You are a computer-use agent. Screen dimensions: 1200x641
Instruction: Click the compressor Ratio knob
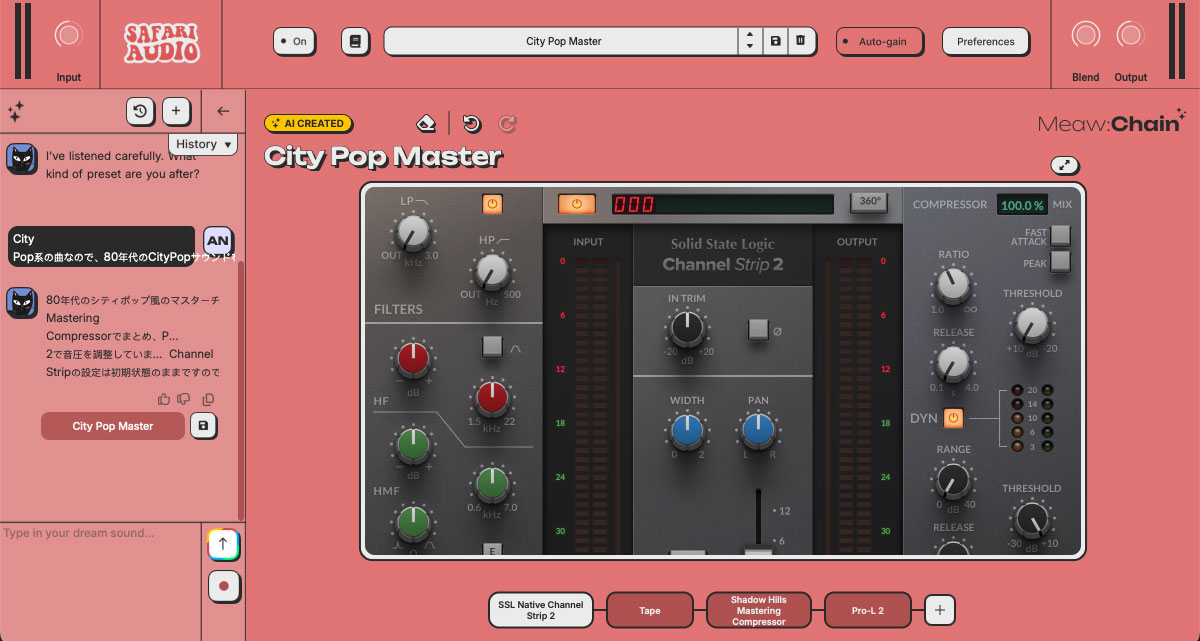(953, 286)
